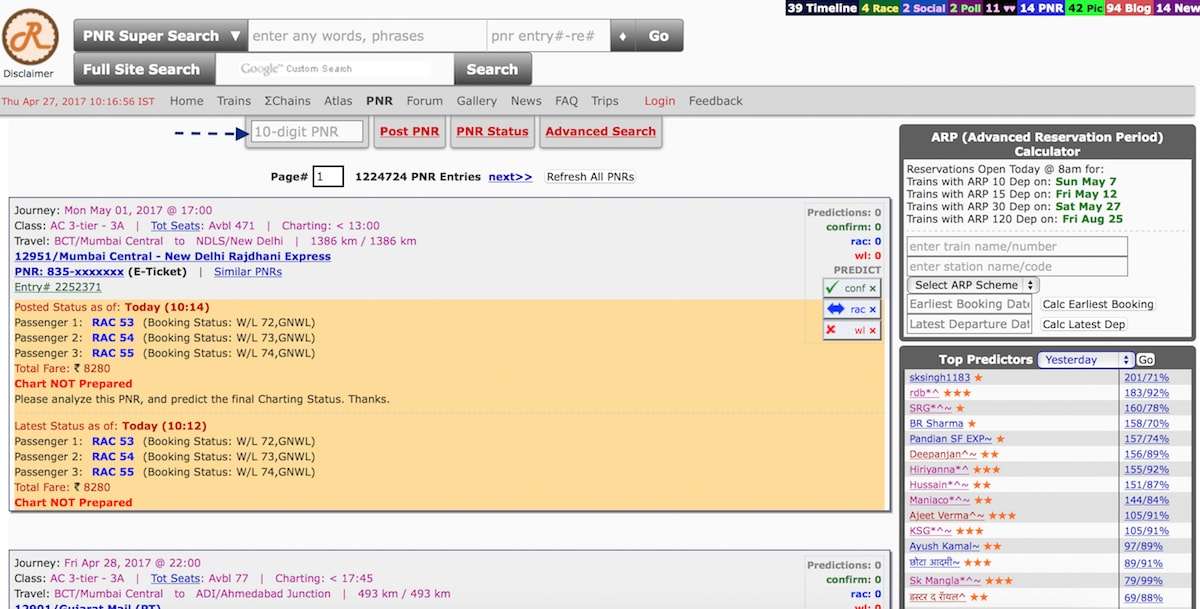Click the Refresh All PNRs button
The image size is (1200, 609).
591,177
